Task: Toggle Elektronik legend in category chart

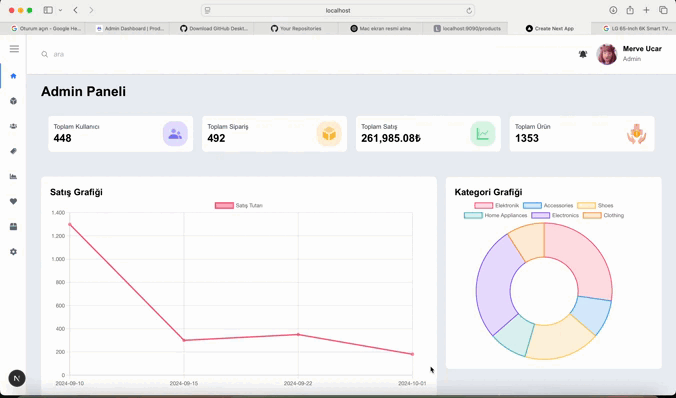Action: click(x=496, y=206)
